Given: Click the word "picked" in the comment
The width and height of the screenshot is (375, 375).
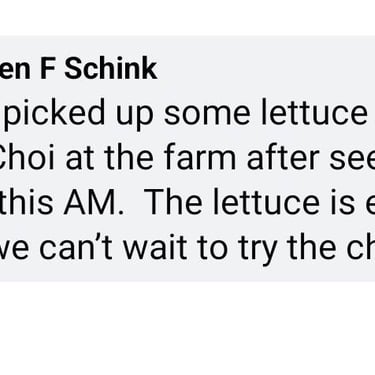Looking at the screenshot, I should 53,114.
